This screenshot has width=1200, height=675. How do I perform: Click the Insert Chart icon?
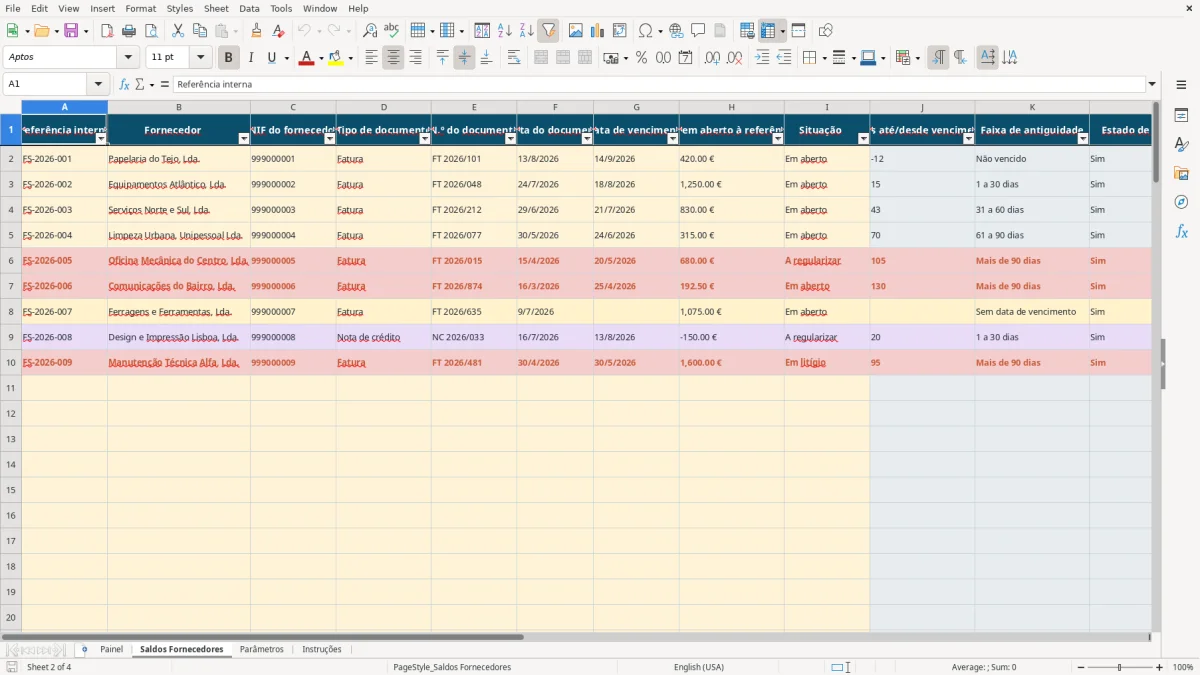point(598,31)
